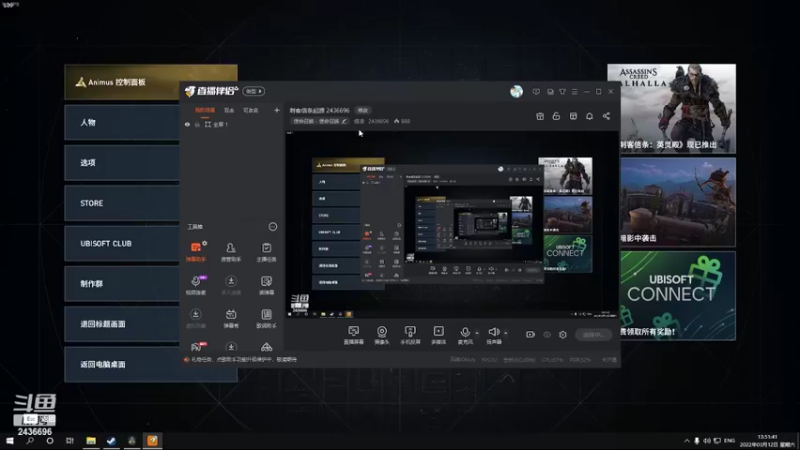This screenshot has height=450, width=800.
Task: Toggle the preview eye beside the settings gear
Action: click(547, 335)
